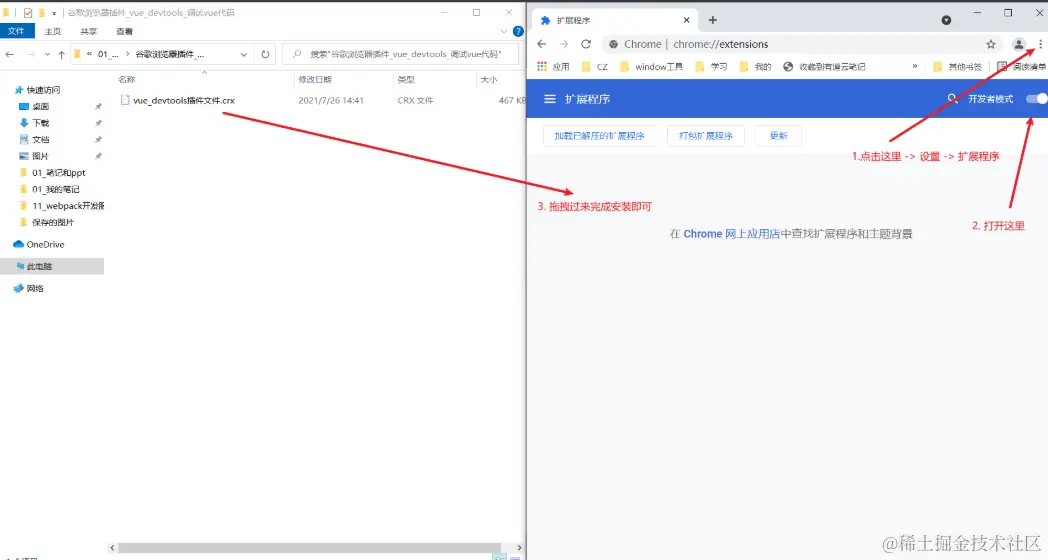Click 打包扩展程序 button
The width and height of the screenshot is (1048, 560).
tap(706, 136)
